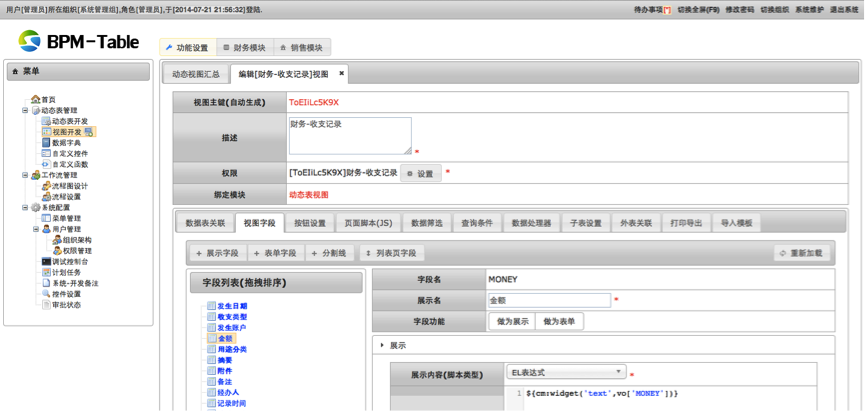The image size is (865, 411).
Task: Collapse the 用户管理 tree node
Action: (x=36, y=229)
